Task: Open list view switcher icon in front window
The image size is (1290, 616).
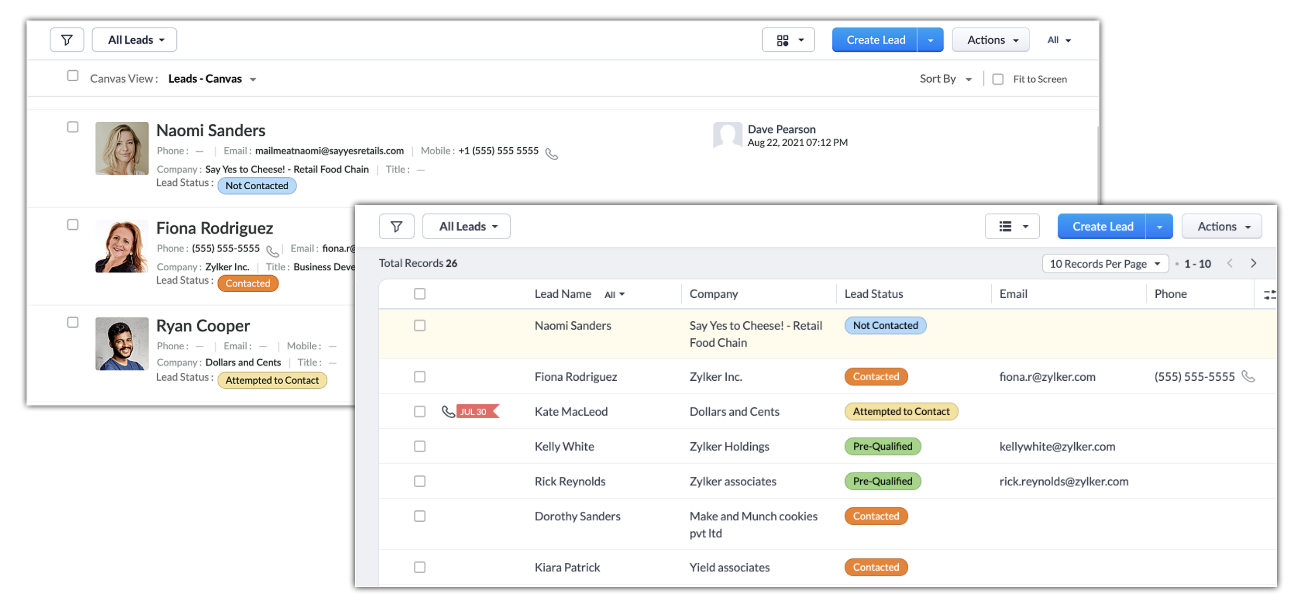Action: 1012,227
